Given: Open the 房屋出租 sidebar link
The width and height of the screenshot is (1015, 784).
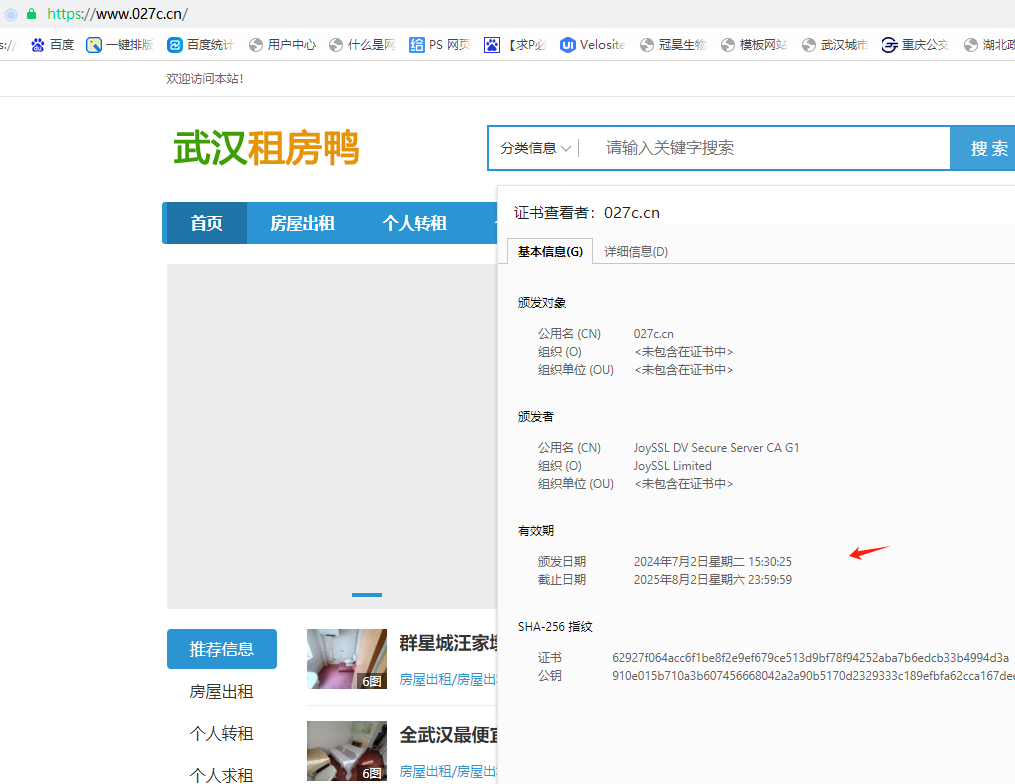Looking at the screenshot, I should point(221,691).
